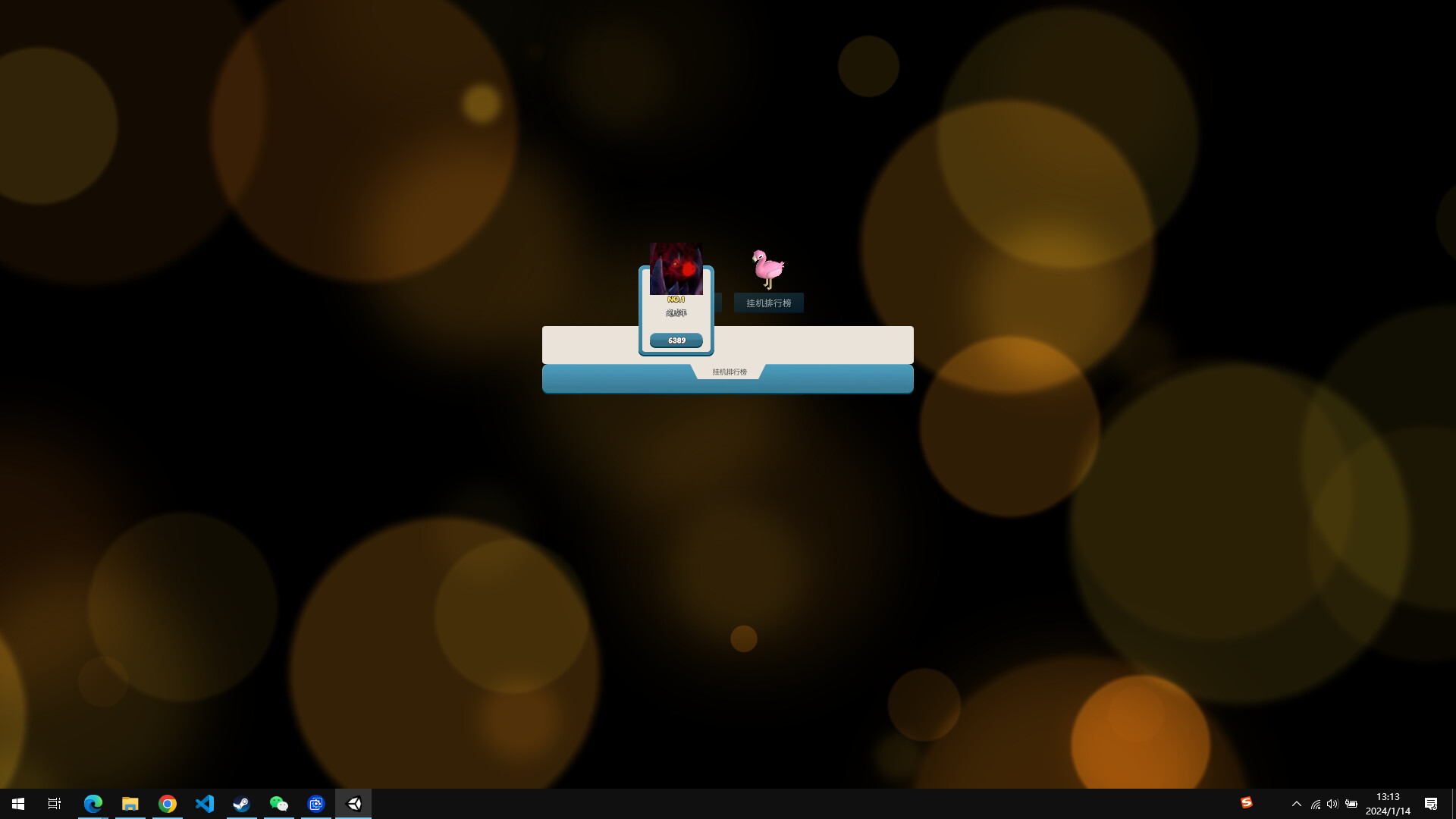Click the 6389 score button on the card
Screen dimensions: 1456x819
(x=676, y=340)
